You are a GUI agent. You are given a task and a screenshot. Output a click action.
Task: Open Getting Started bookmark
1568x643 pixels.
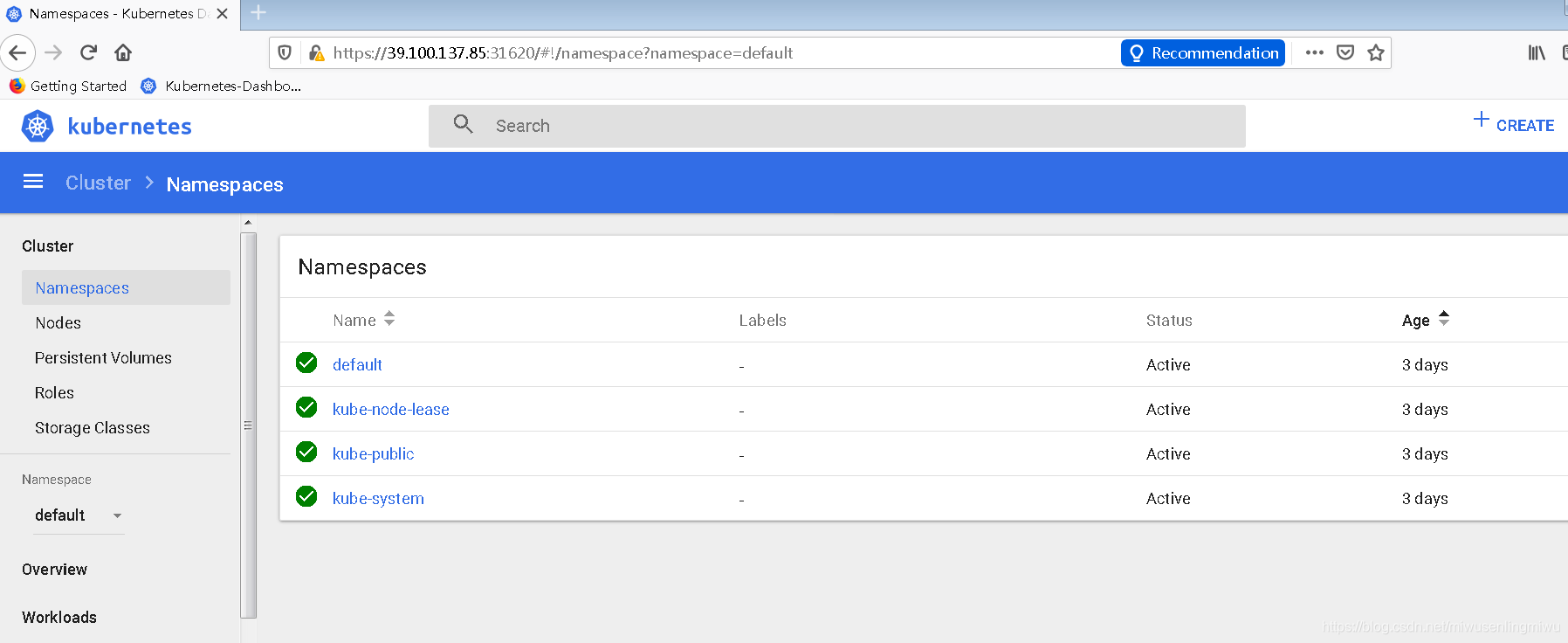click(x=67, y=86)
